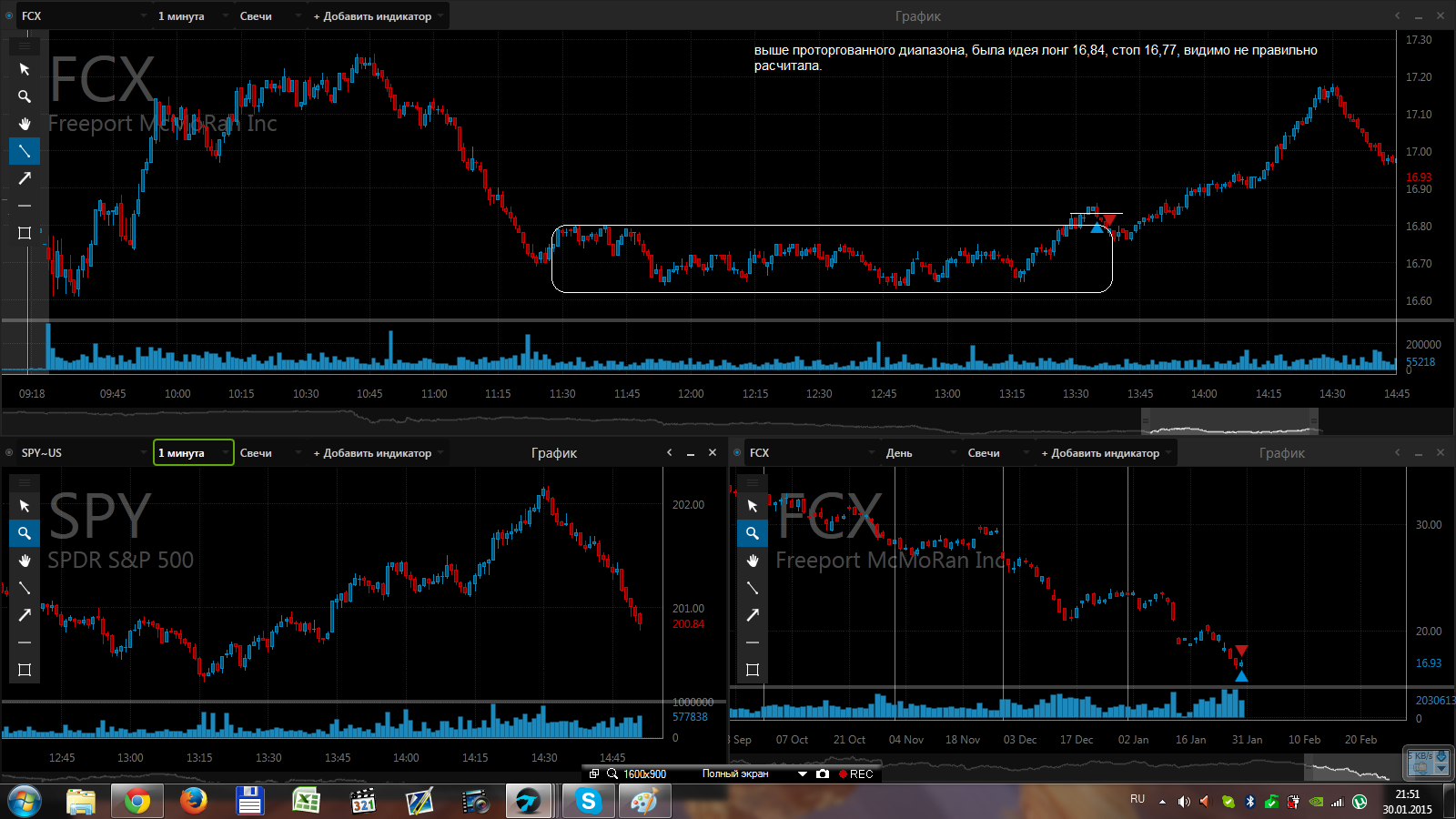
Task: Open the Windows Start menu
Action: (25, 801)
